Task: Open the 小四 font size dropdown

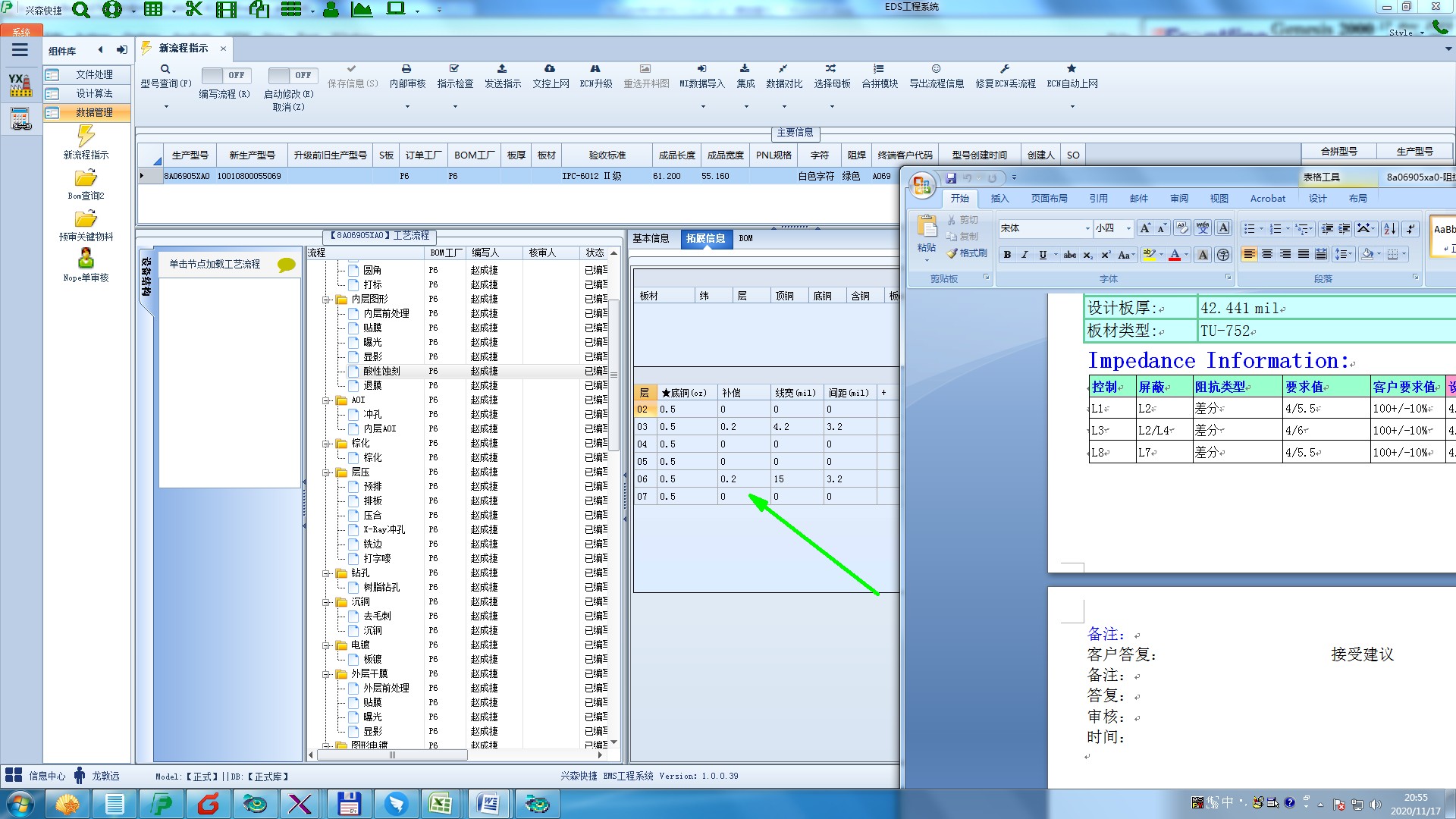Action: pyautogui.click(x=1128, y=228)
